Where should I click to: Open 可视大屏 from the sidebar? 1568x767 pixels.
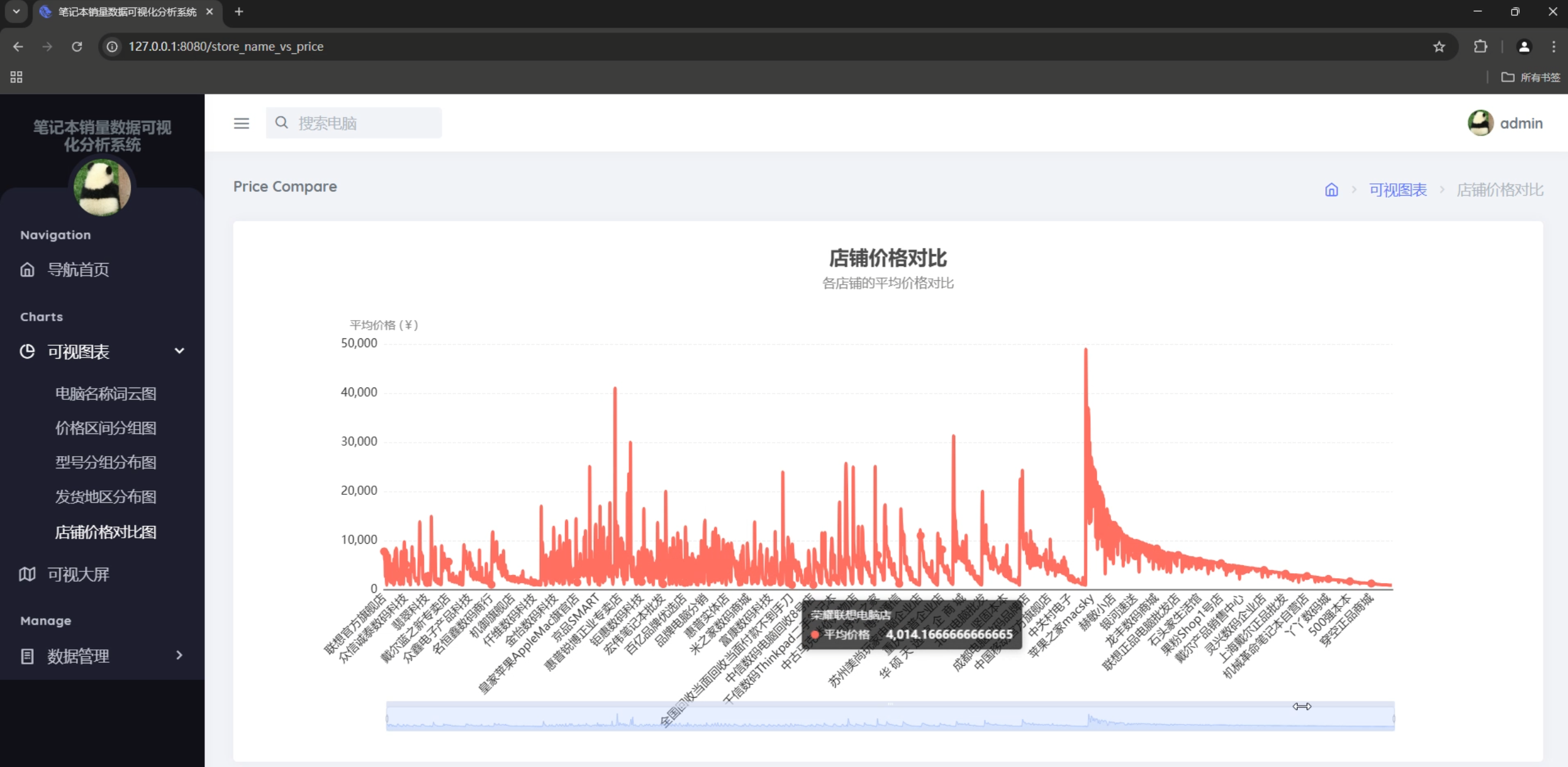78,574
